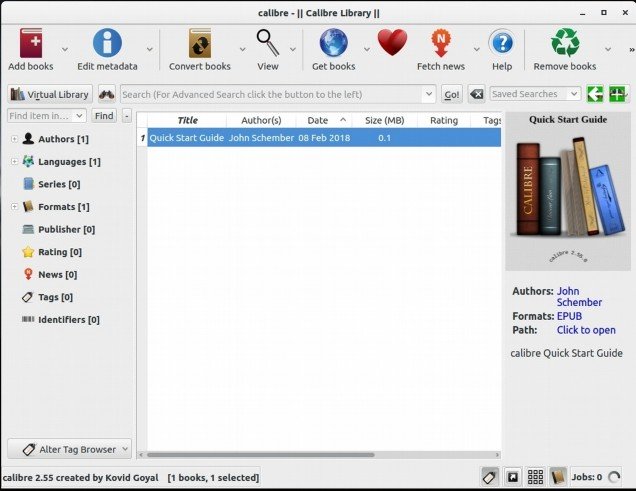Open Get books dropdown arrow
This screenshot has height=491, width=636.
coord(367,49)
